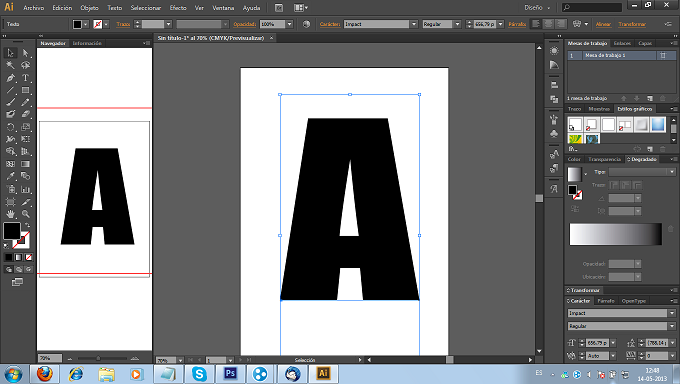Screen dimensions: 680x384
Task: Open the Archivo menu
Action: (33, 8)
